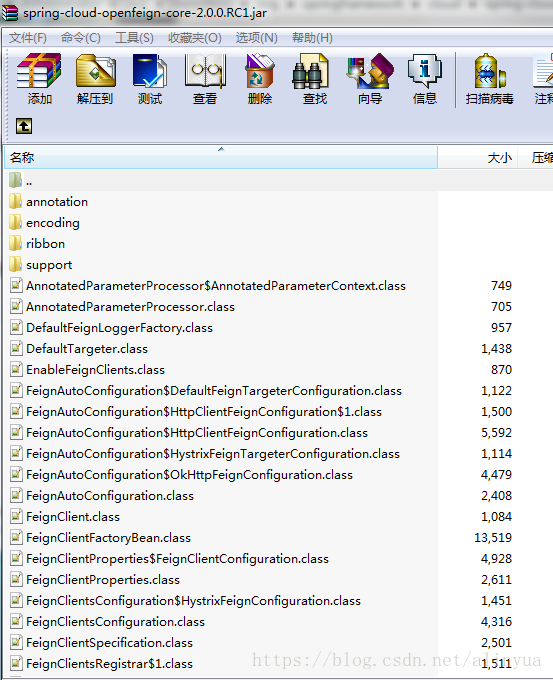Open the 选项(N) menu
The height and width of the screenshot is (680, 553).
pos(256,38)
